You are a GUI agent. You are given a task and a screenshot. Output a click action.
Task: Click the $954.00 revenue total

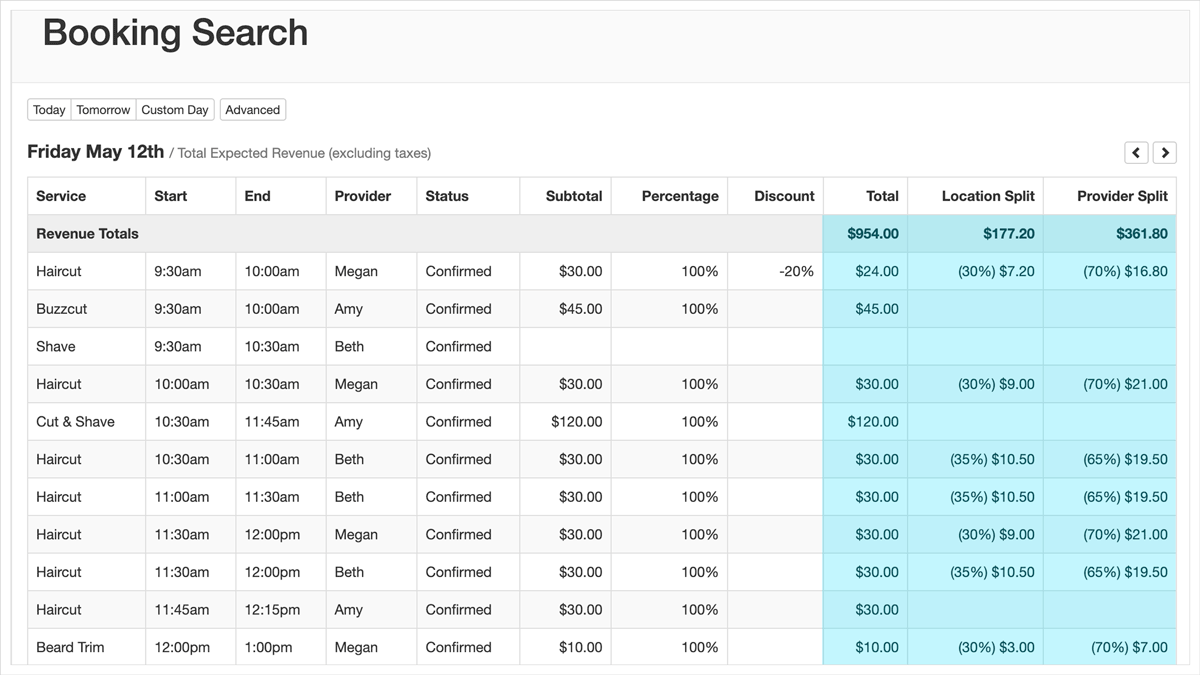pos(872,234)
